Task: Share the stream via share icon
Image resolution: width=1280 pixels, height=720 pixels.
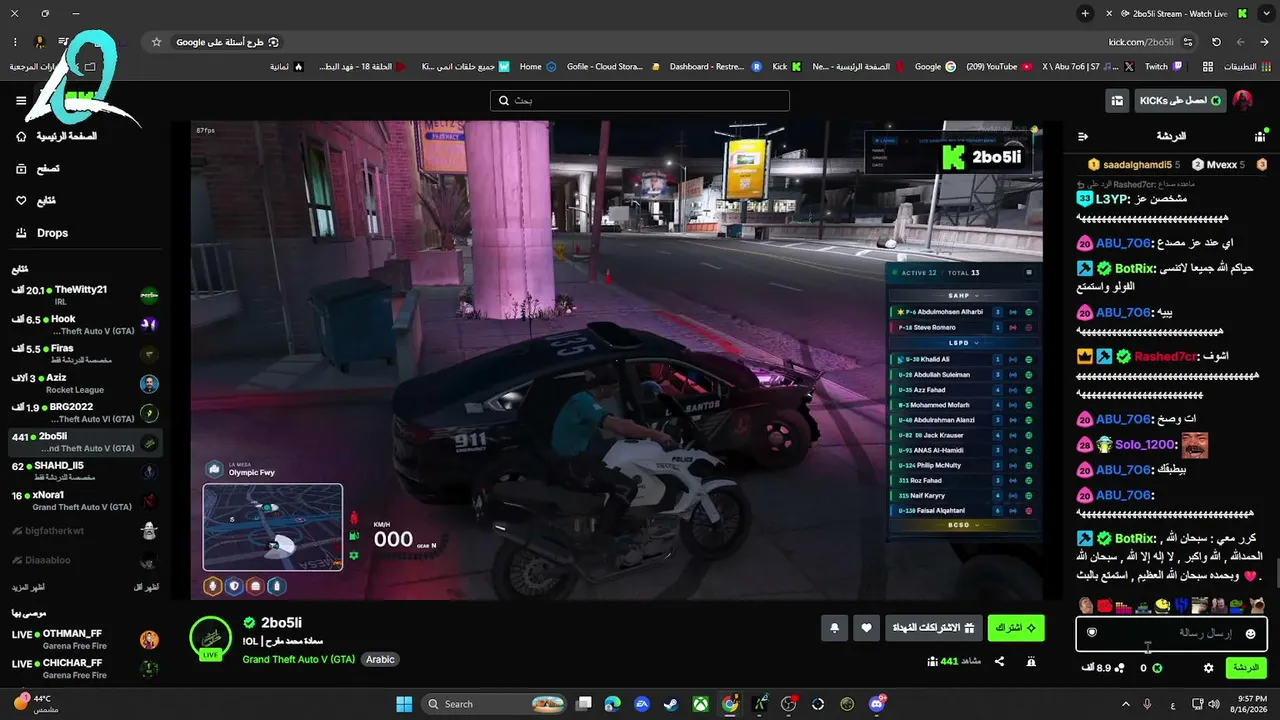Action: (999, 661)
